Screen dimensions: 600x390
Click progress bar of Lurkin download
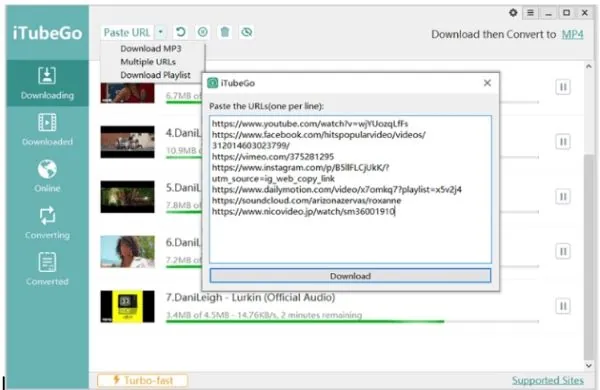352,321
